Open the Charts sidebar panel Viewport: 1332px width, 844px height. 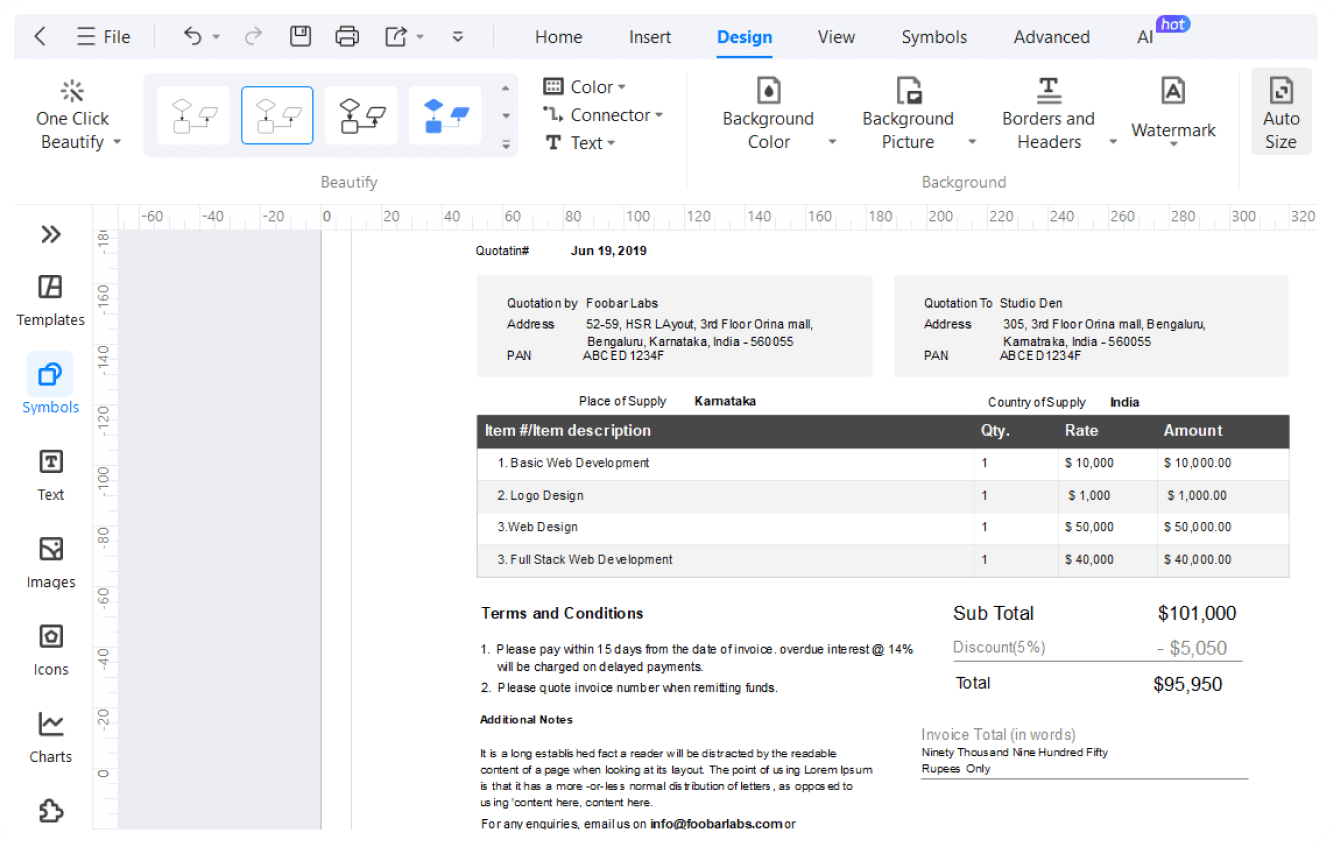50,738
